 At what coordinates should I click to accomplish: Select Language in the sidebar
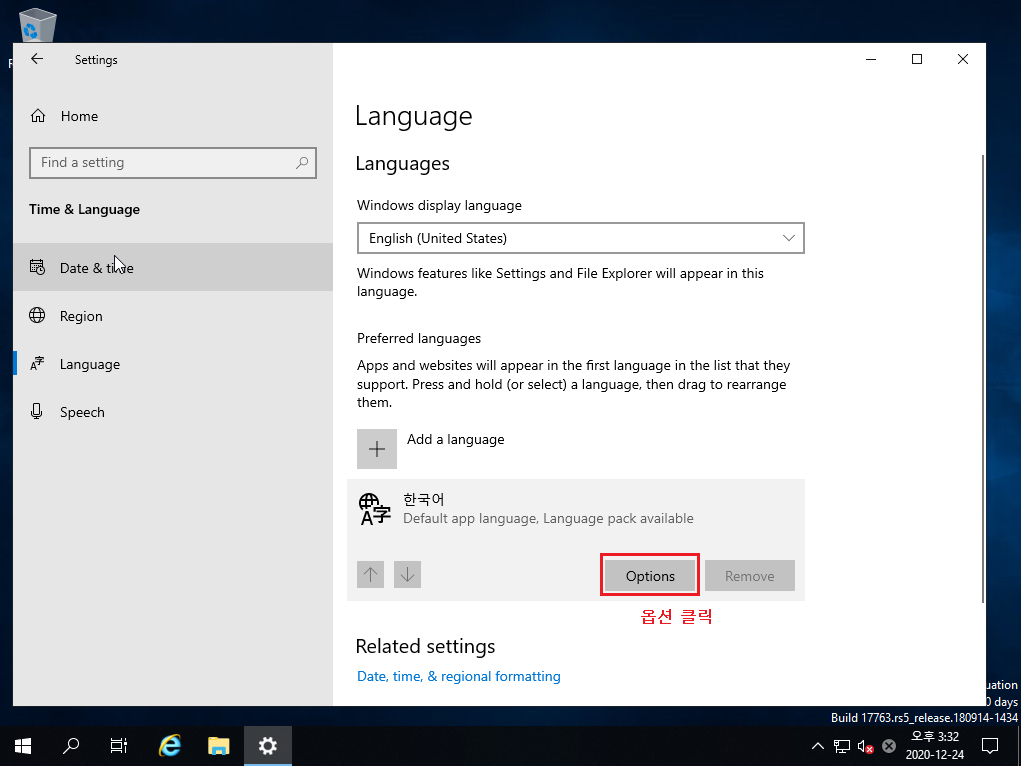tap(173, 364)
